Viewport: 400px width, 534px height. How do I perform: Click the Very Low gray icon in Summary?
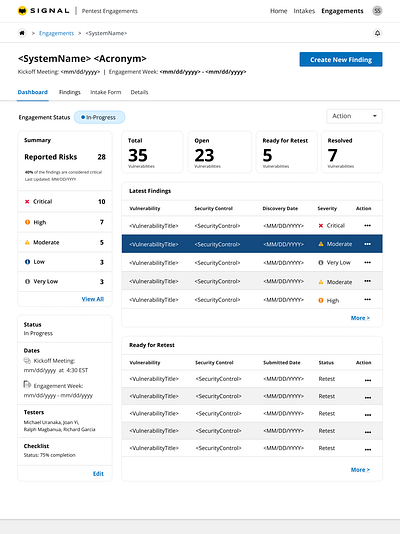tap(27, 282)
